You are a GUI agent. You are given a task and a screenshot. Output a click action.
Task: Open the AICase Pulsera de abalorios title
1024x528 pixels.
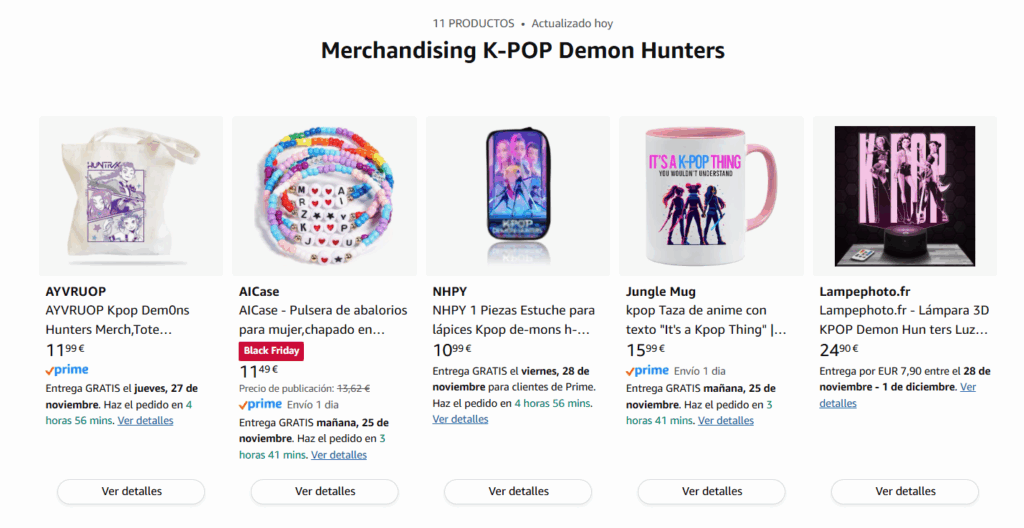click(x=310, y=319)
